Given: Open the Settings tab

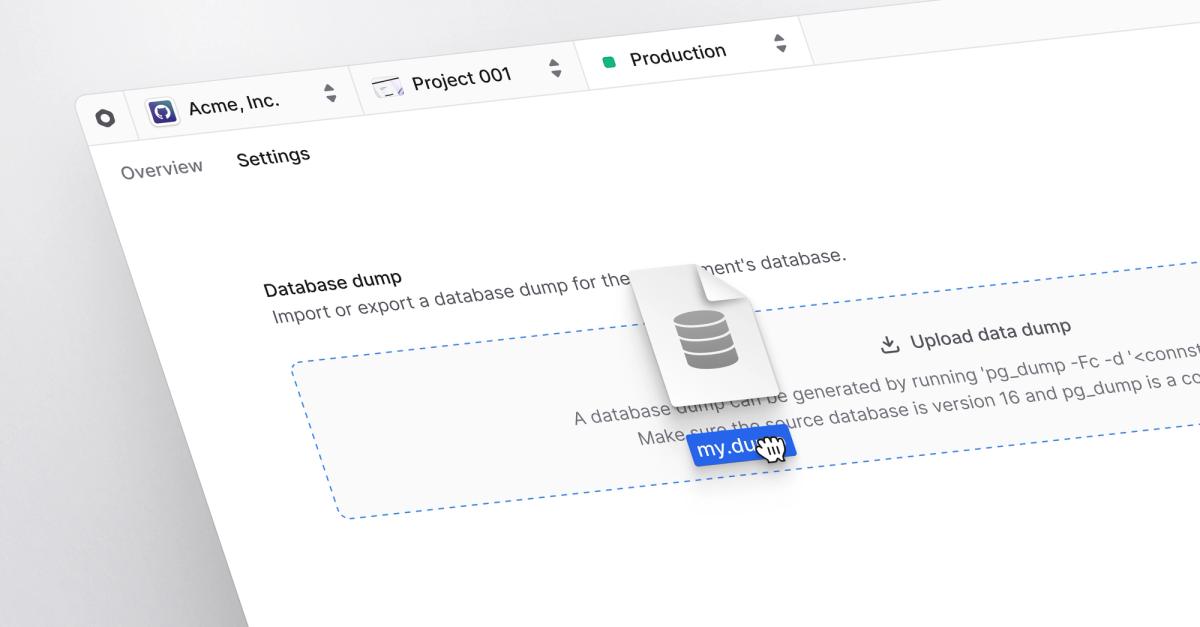Looking at the screenshot, I should (273, 157).
